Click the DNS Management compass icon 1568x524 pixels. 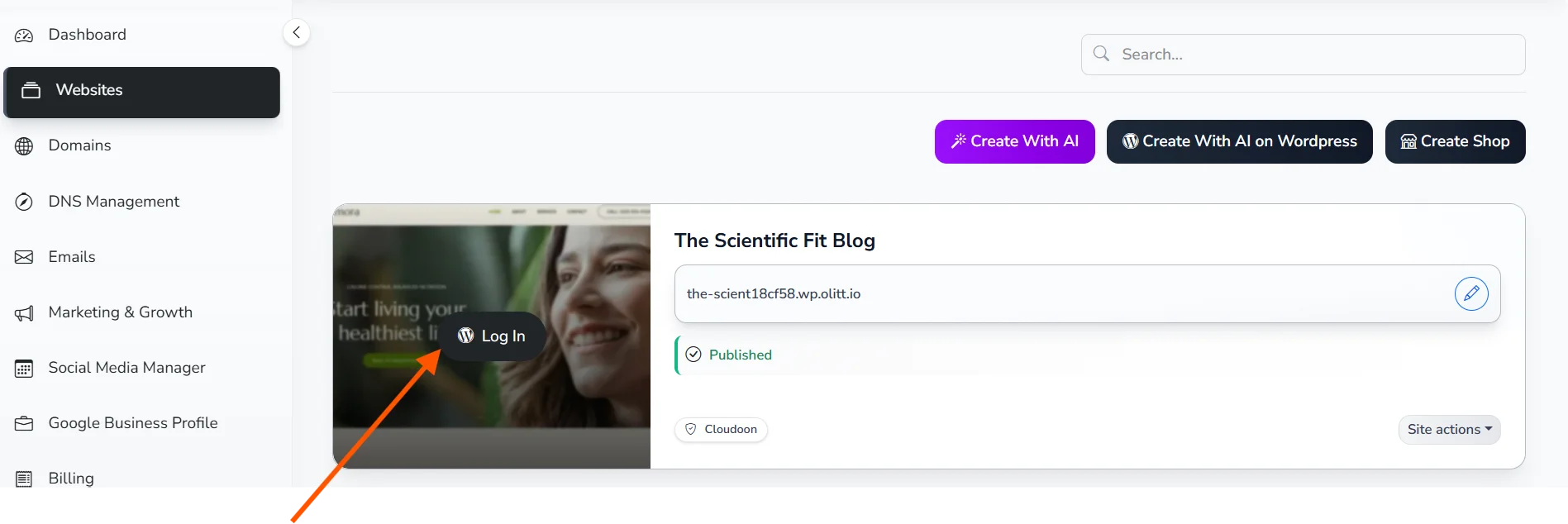point(24,202)
